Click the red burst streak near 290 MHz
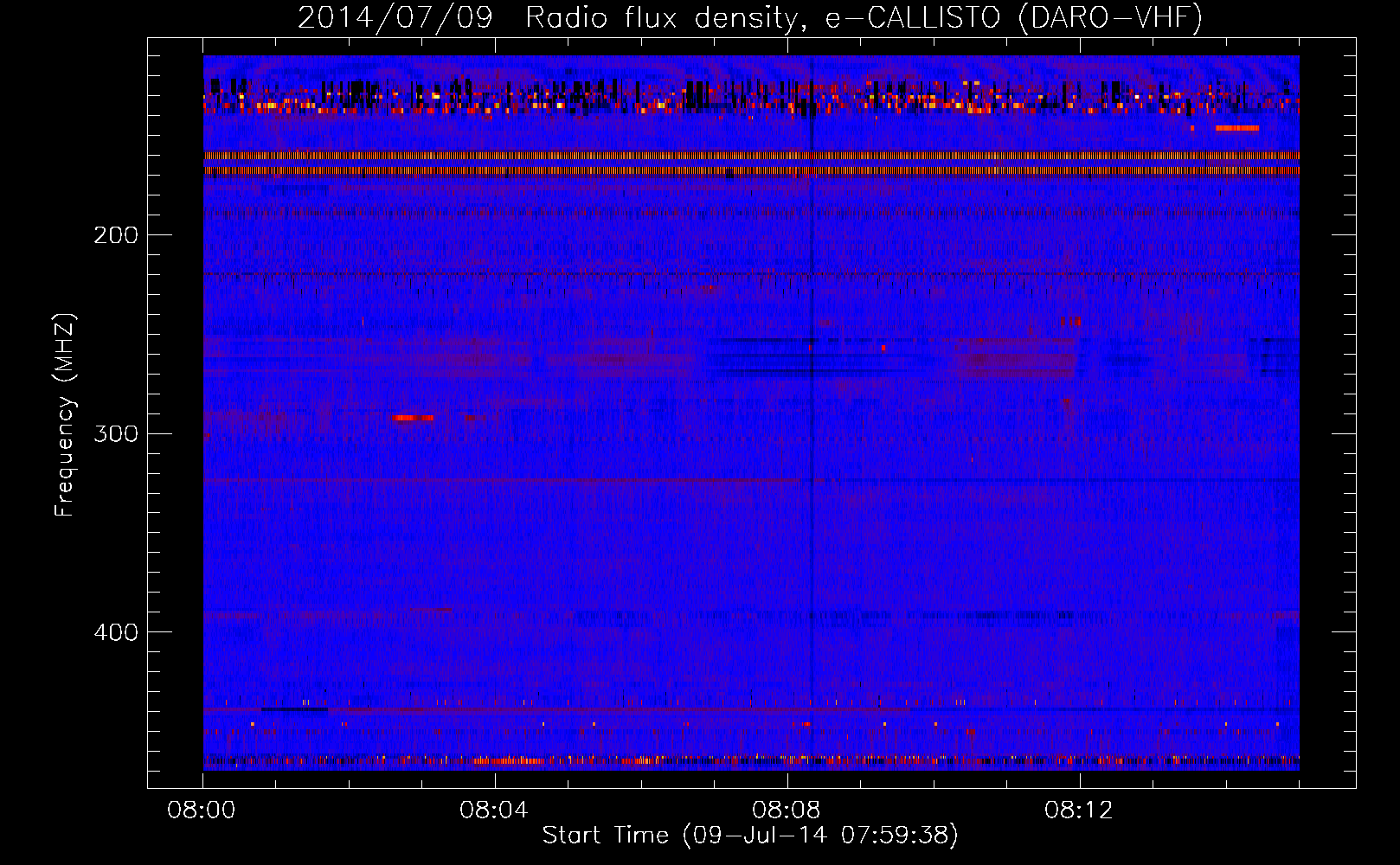Image resolution: width=1400 pixels, height=865 pixels. click(414, 418)
